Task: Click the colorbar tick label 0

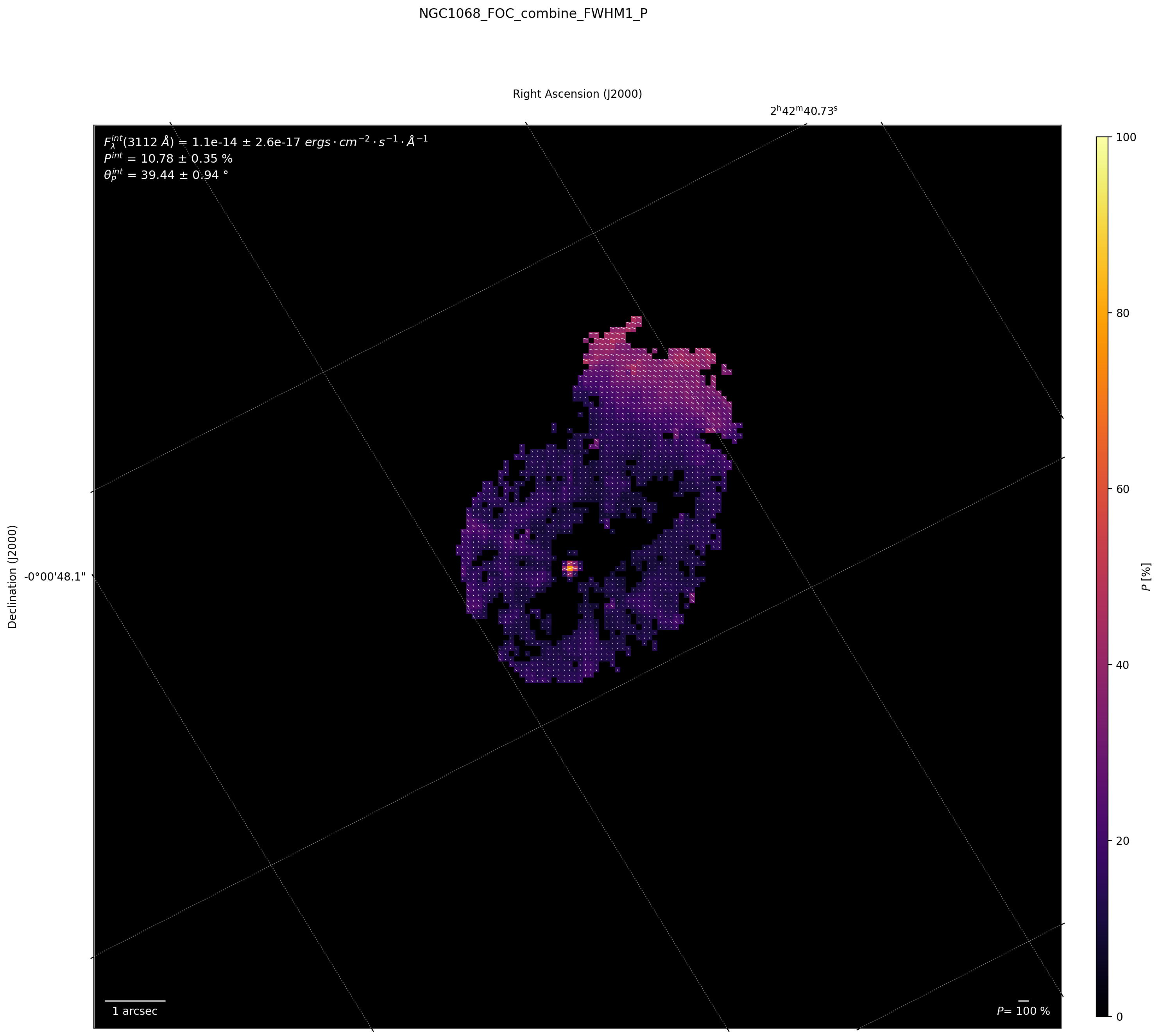Action: point(1120,1016)
